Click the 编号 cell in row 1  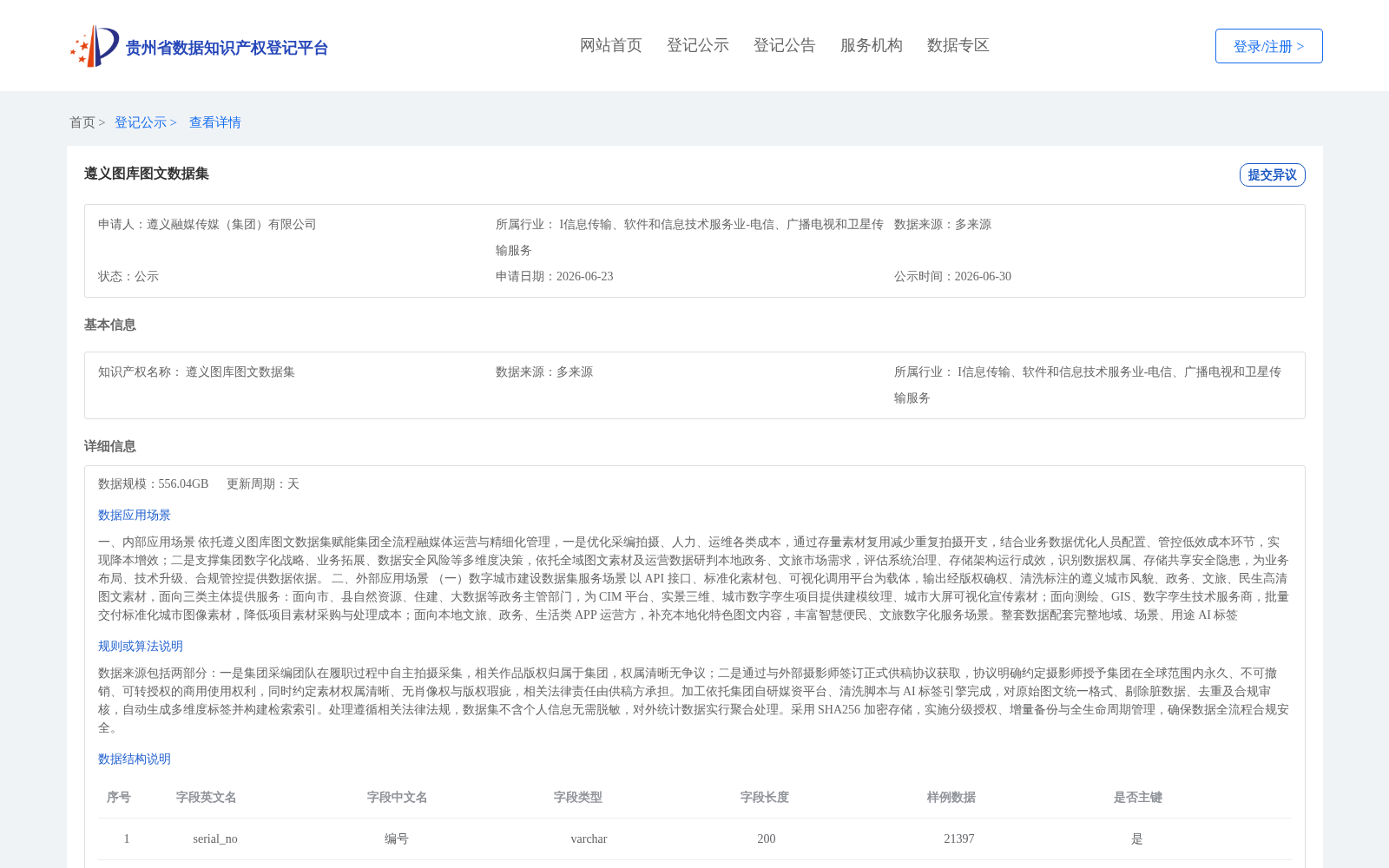pyautogui.click(x=397, y=838)
